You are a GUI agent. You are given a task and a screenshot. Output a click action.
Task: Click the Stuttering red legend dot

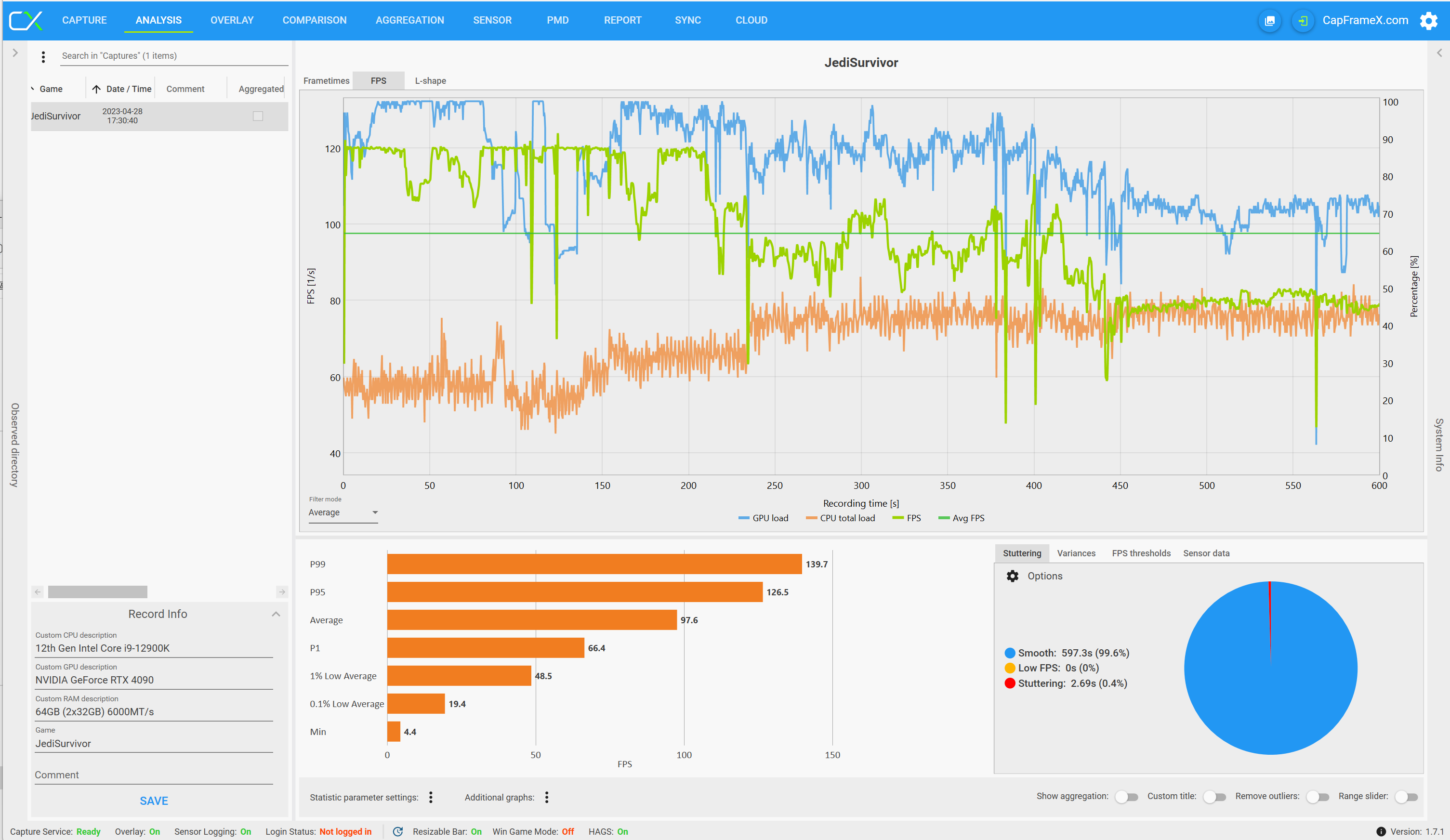(x=1010, y=683)
